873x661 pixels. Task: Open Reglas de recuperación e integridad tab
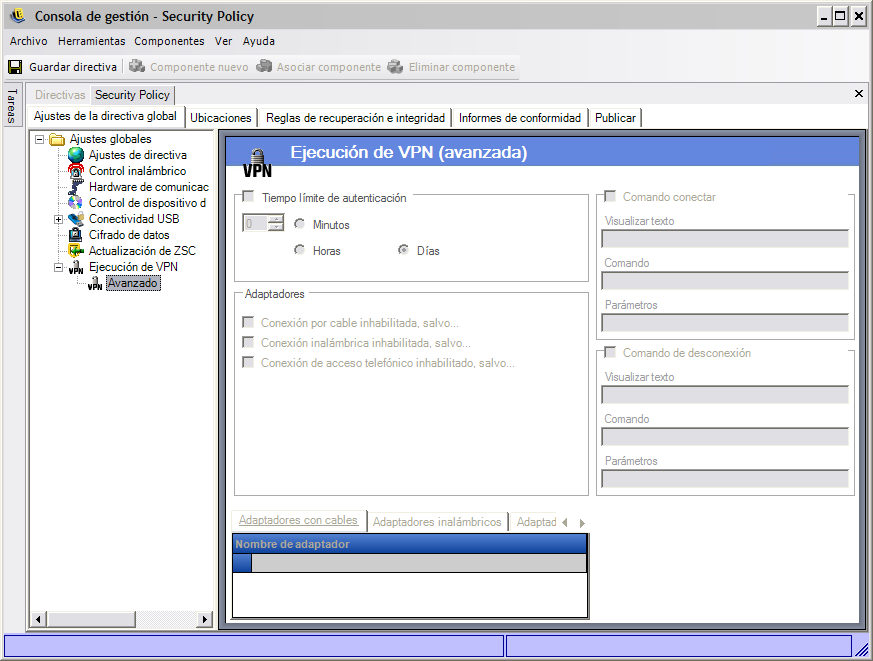coord(355,118)
